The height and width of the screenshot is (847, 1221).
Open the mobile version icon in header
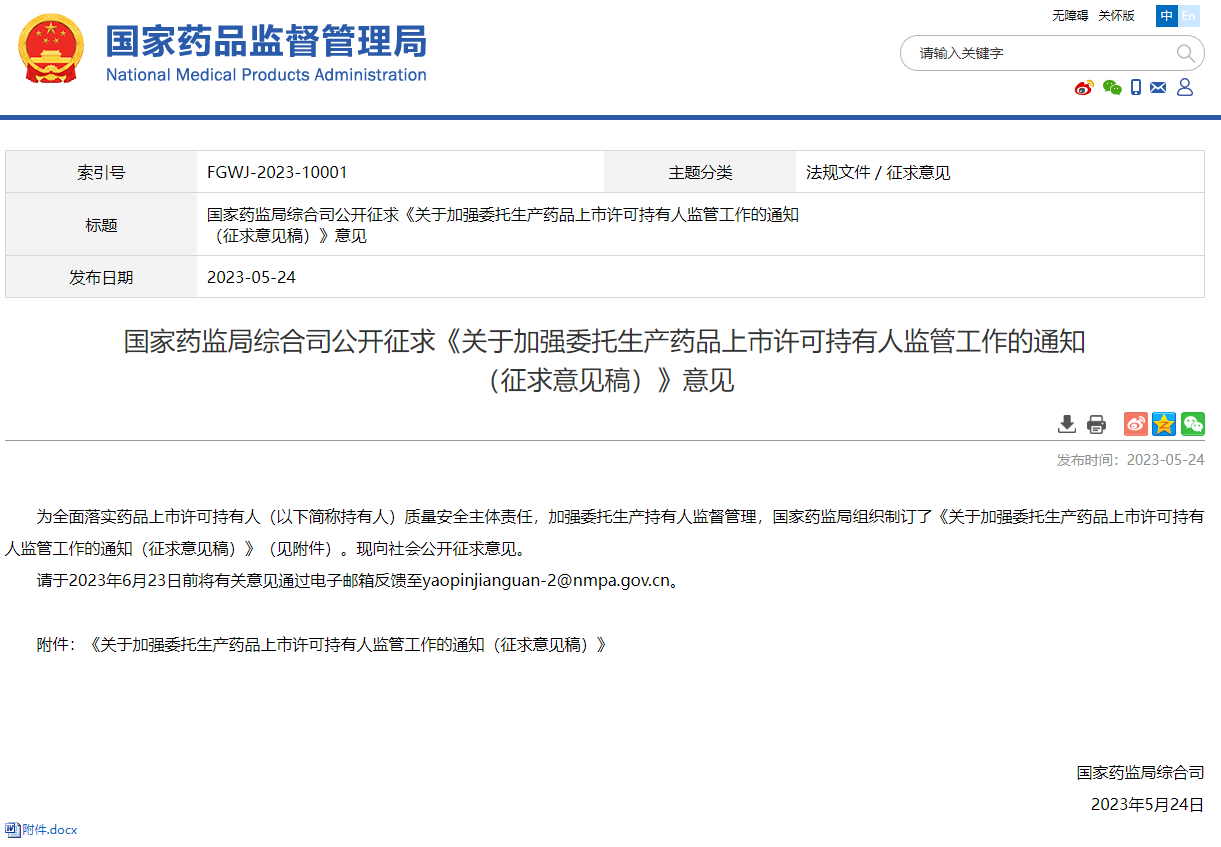(1135, 88)
